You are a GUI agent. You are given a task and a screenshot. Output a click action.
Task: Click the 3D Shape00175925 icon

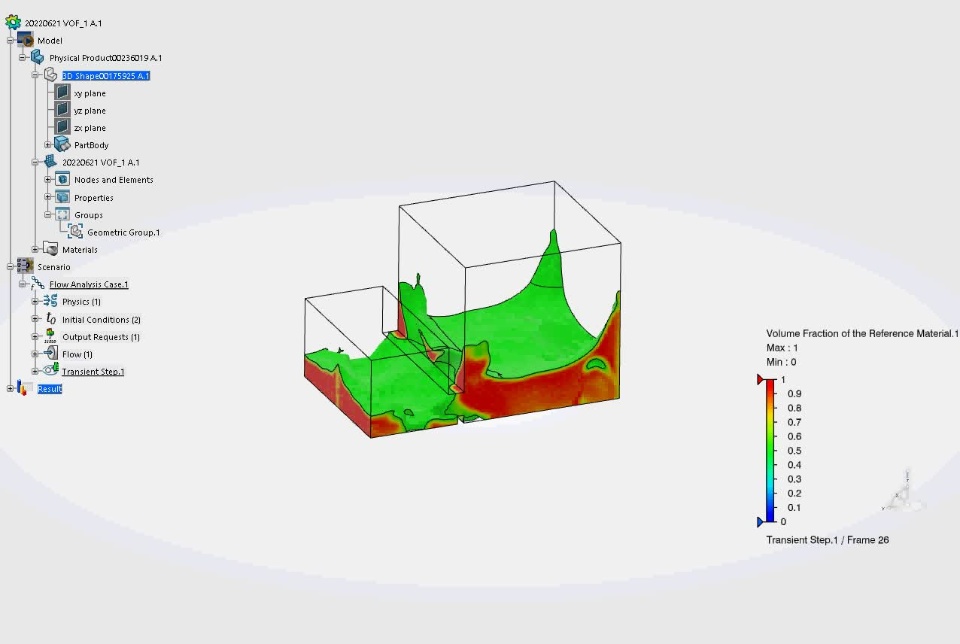(50, 75)
